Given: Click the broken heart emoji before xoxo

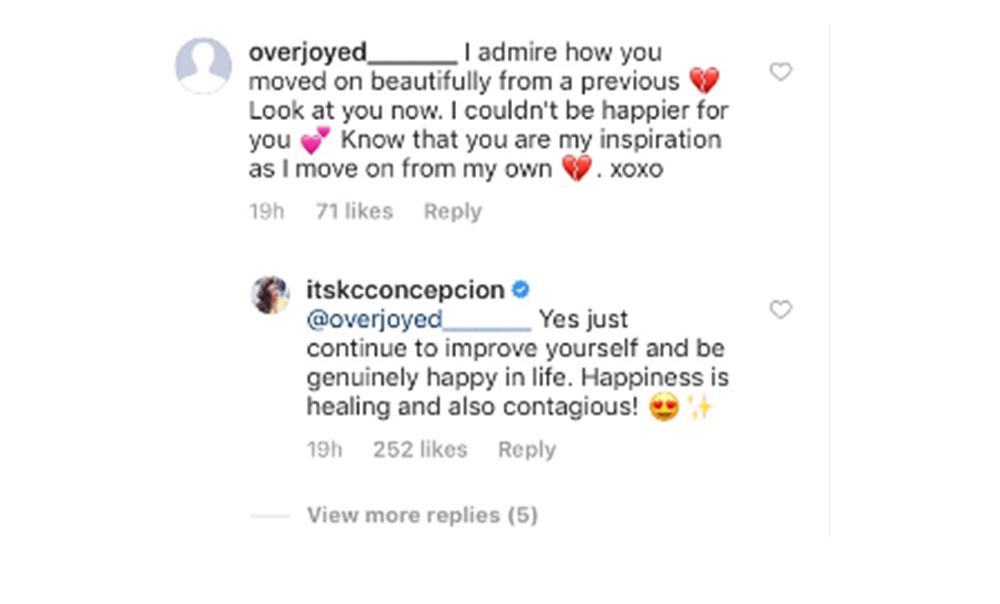Looking at the screenshot, I should coord(576,170).
